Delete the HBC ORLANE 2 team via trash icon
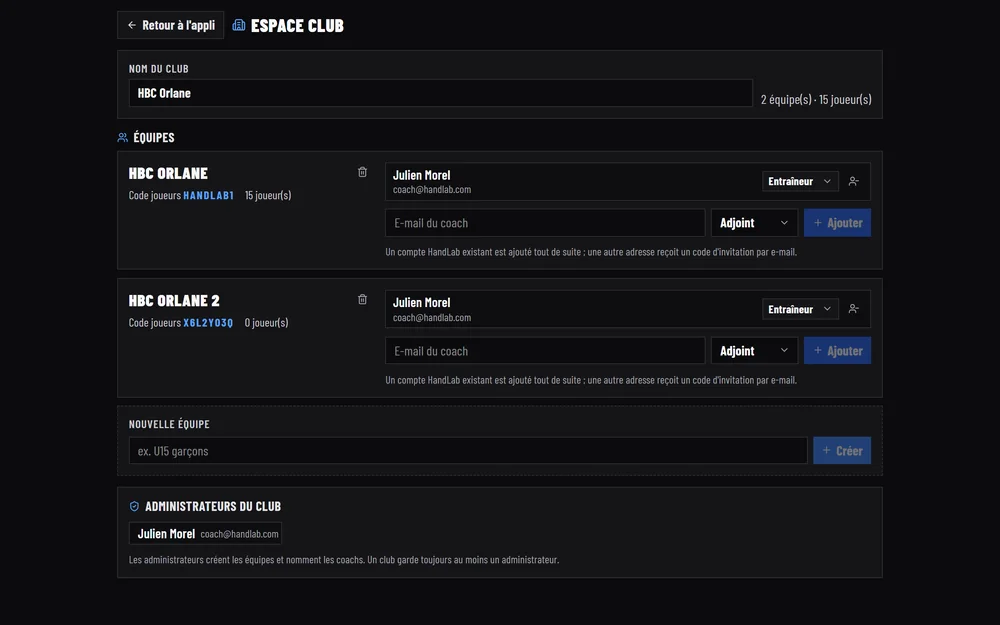 click(x=362, y=300)
